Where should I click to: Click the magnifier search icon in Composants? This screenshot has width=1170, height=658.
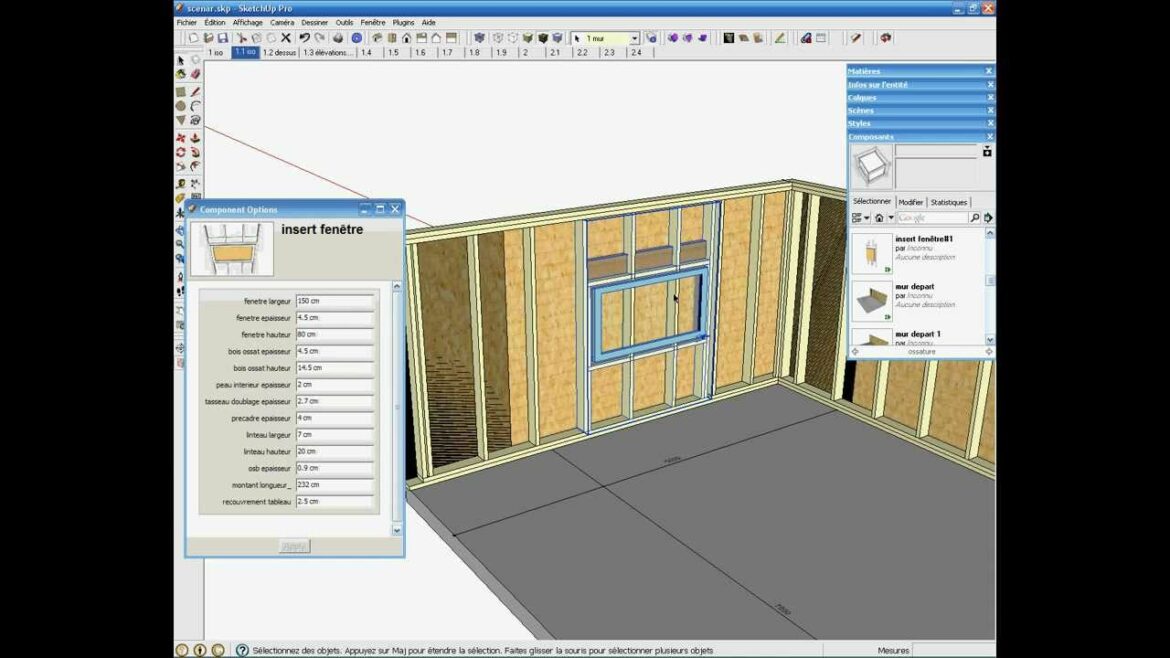coord(976,217)
